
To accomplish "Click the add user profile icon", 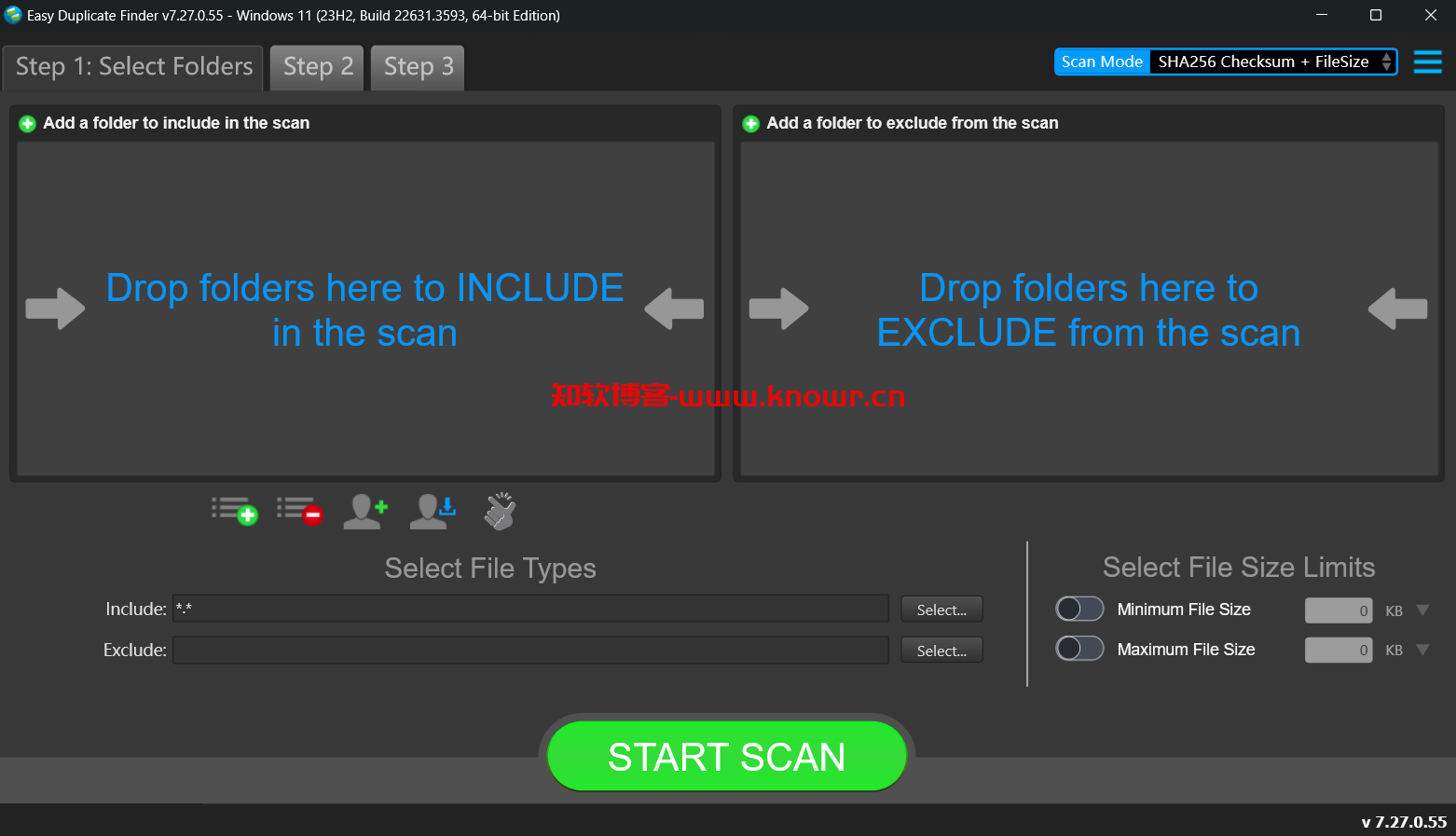I will tap(364, 511).
